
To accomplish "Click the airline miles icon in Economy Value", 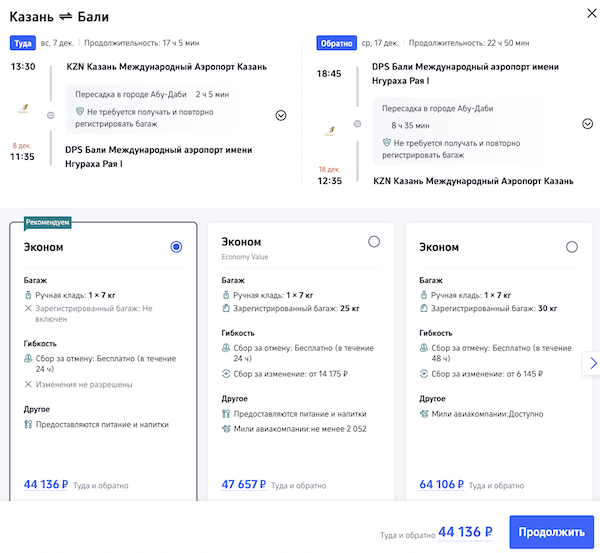I will pos(225,430).
